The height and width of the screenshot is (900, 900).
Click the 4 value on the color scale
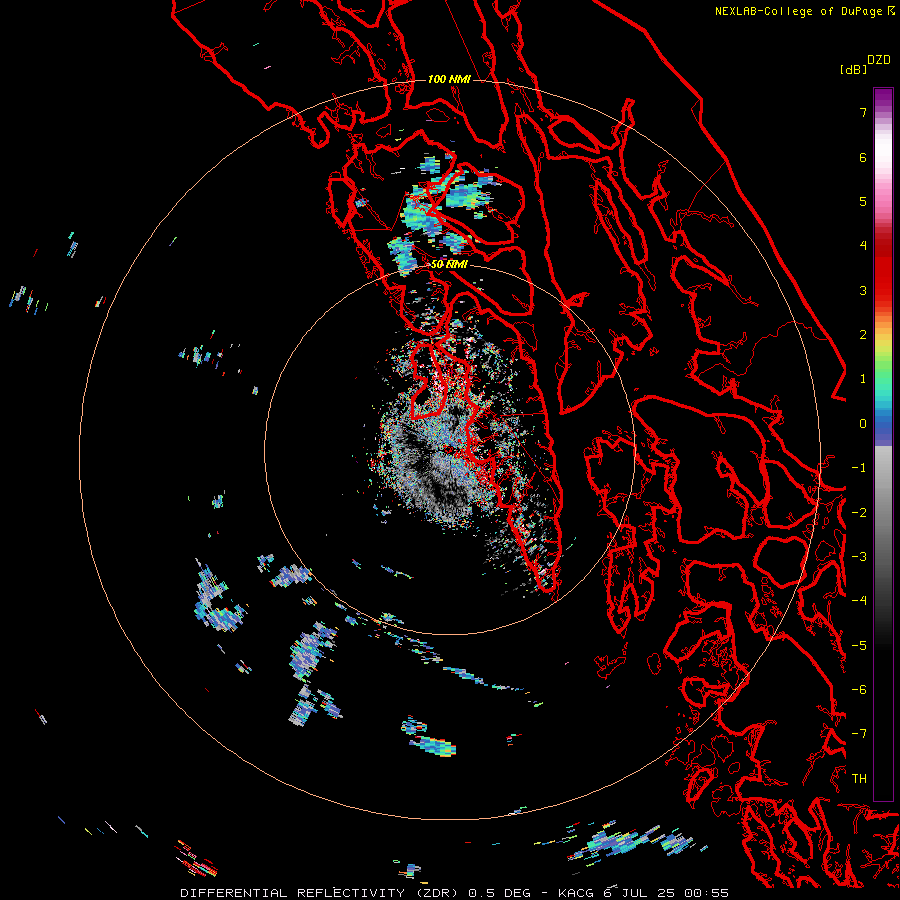coord(863,246)
